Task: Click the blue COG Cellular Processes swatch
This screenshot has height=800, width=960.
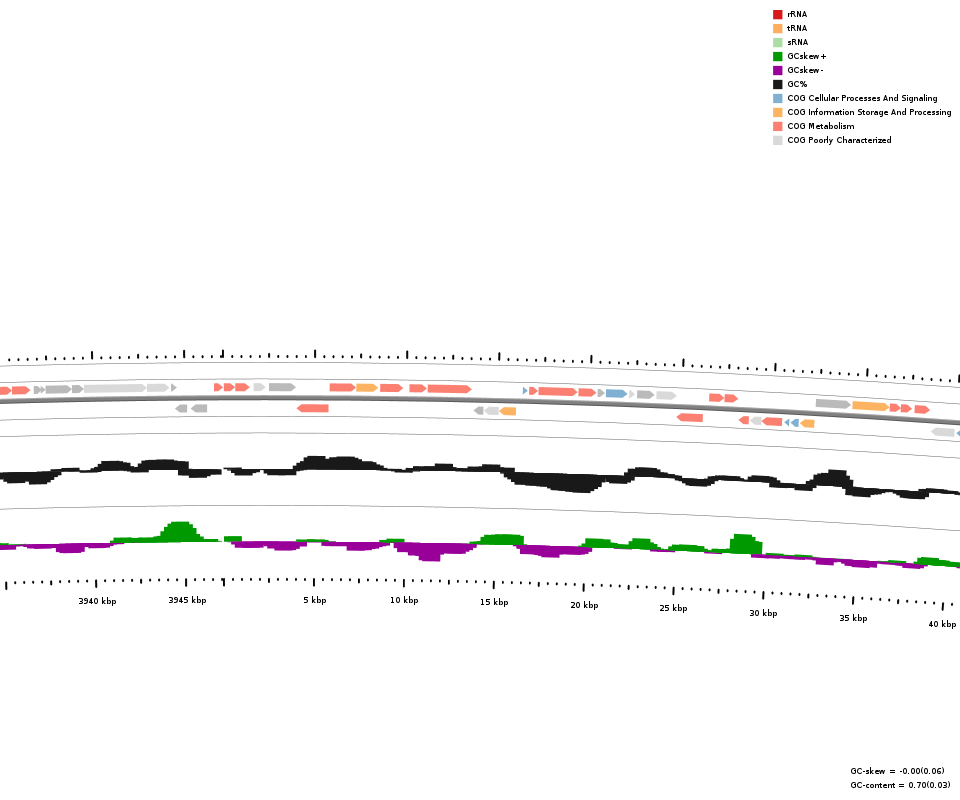Action: 778,99
